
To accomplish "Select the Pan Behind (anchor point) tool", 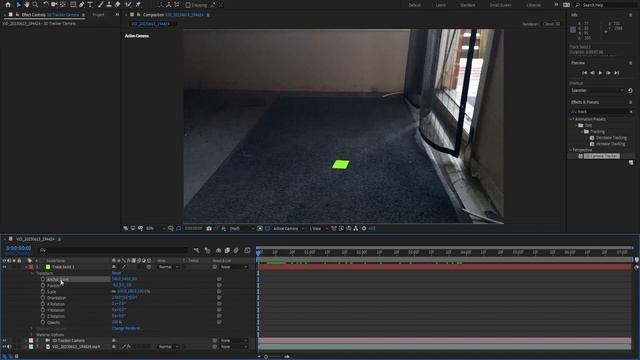I will pos(62,4).
